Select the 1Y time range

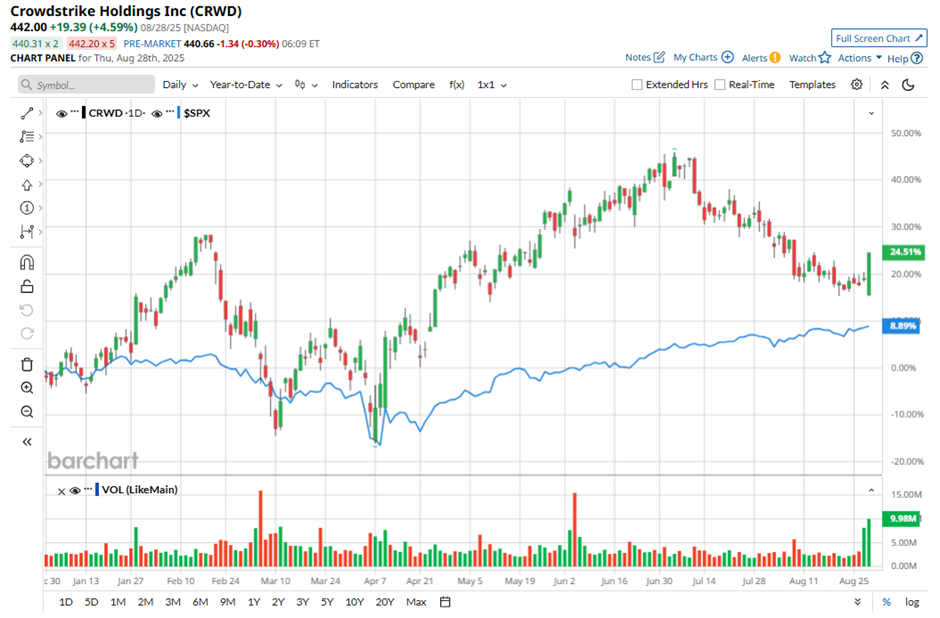click(x=254, y=602)
